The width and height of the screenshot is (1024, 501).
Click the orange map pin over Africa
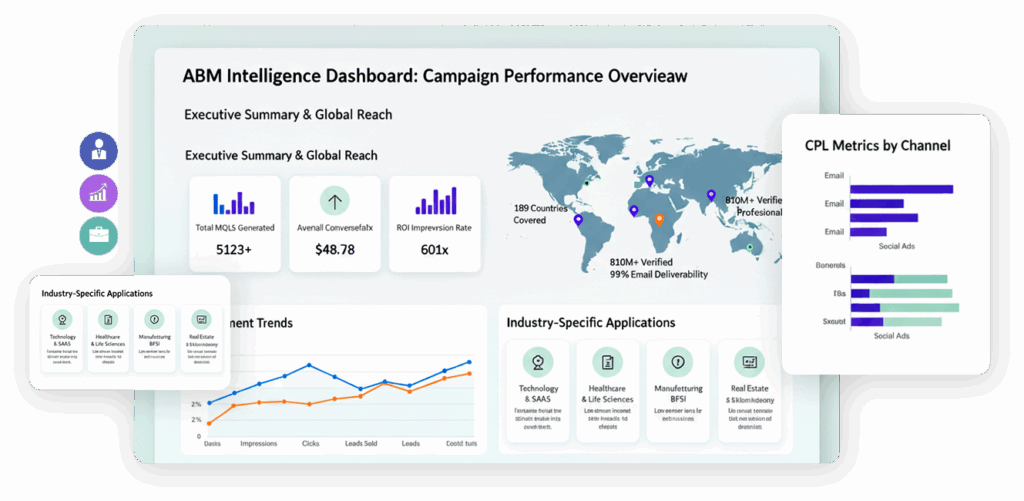658,219
